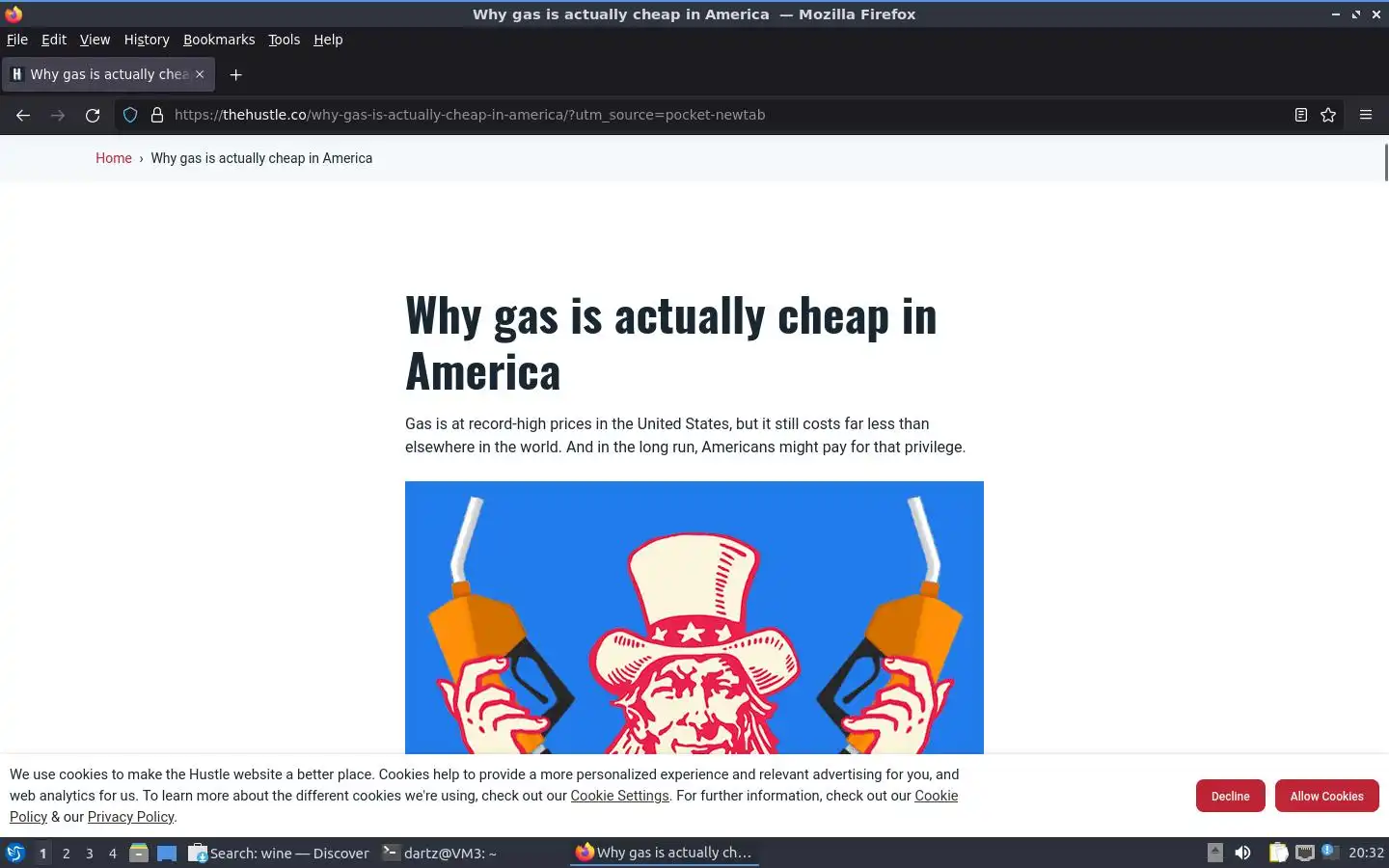This screenshot has height=868, width=1389.
Task: Bookmark this page with the star
Action: point(1328,115)
